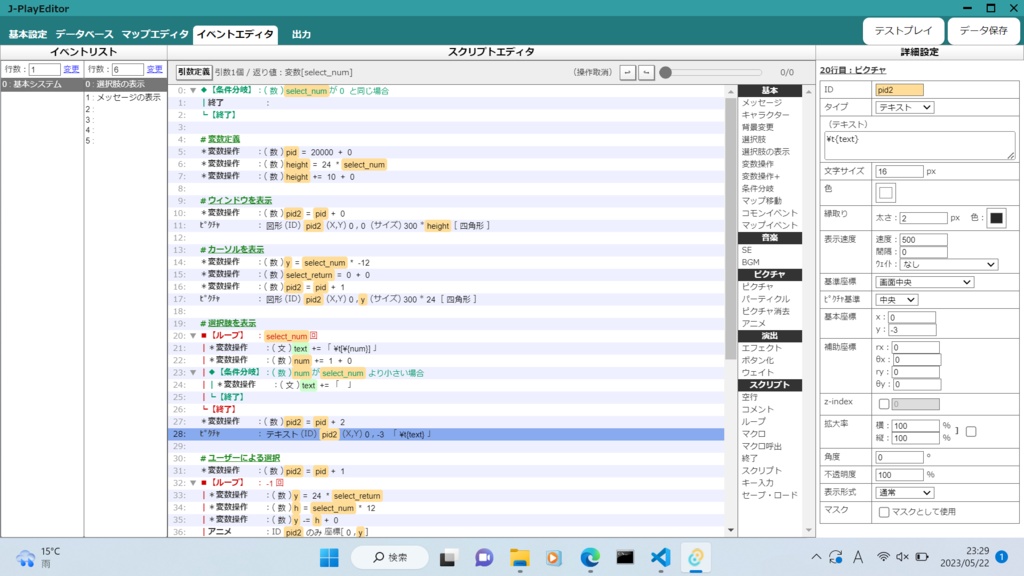Open Visual Studio Code from the taskbar
Screen dimensions: 1024x576
(659, 556)
